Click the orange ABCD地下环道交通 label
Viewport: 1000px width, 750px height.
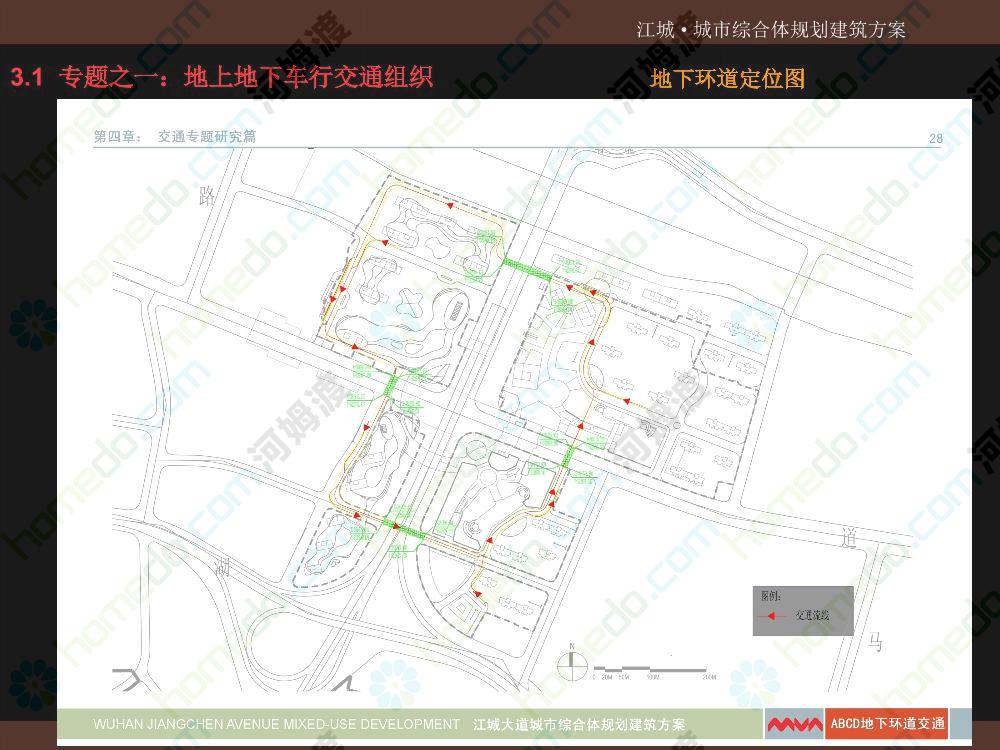pos(887,723)
